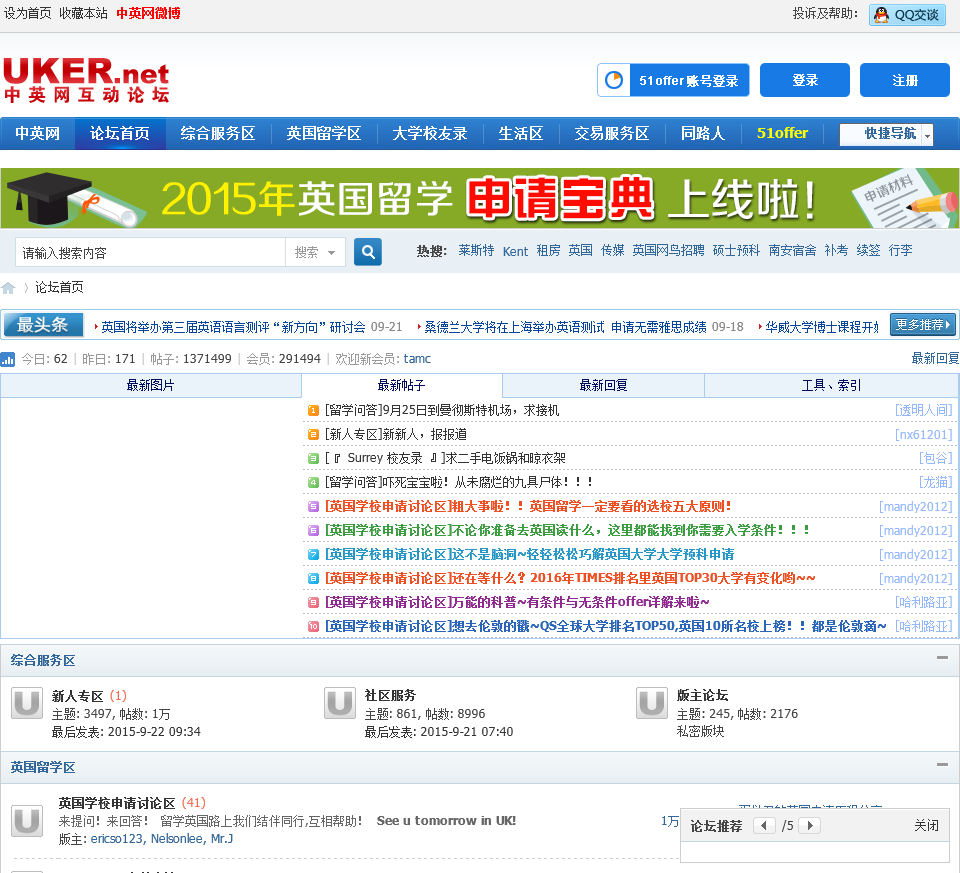Click the 版主论坛 forum U icon

click(x=651, y=703)
